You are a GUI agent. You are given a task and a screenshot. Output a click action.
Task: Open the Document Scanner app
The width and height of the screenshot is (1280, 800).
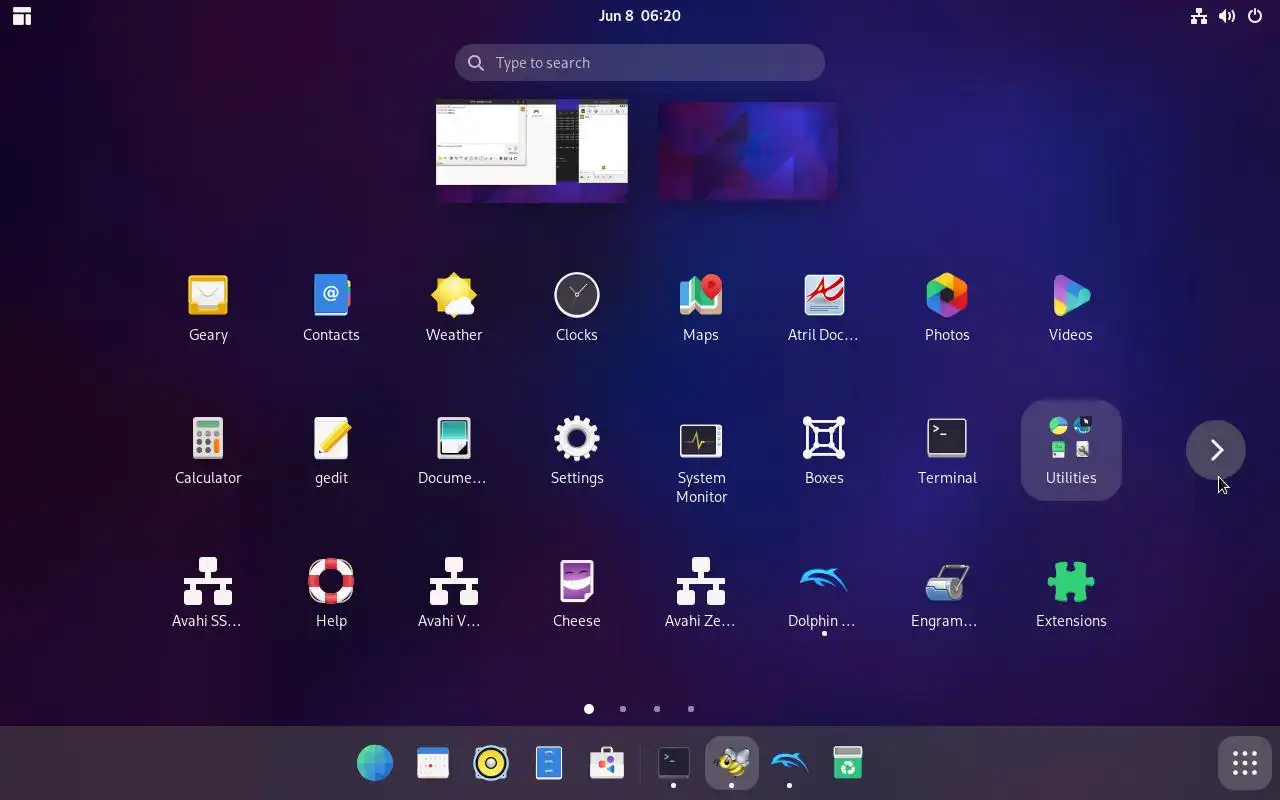[x=454, y=451]
